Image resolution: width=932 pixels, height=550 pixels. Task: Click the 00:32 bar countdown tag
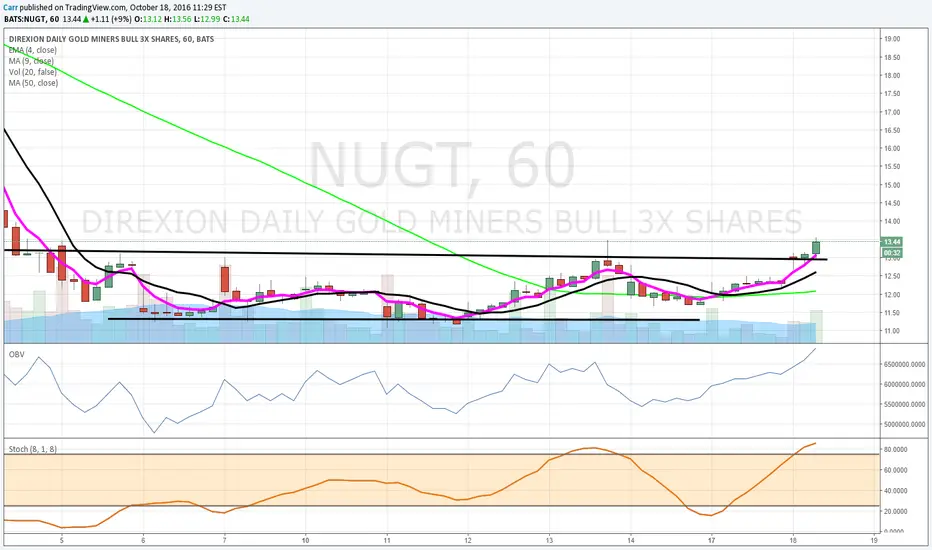892,253
